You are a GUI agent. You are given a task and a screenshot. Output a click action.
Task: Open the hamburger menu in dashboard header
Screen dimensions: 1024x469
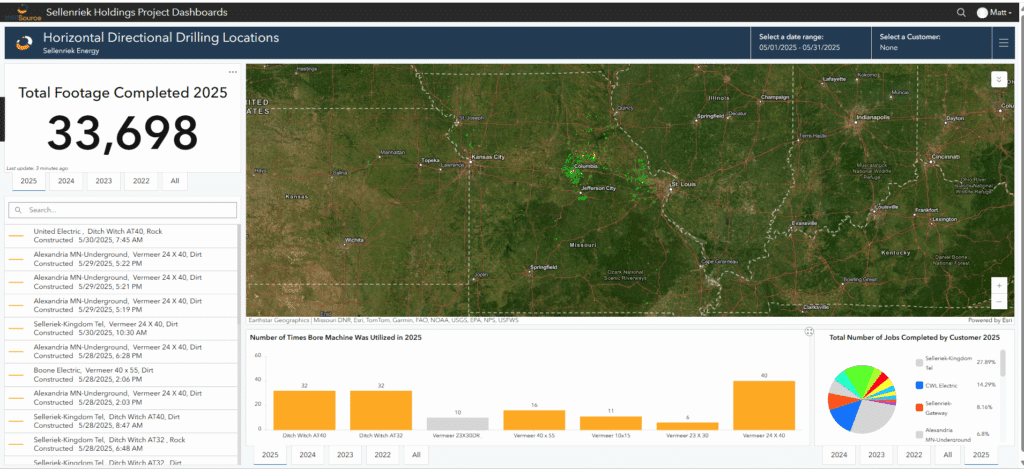[x=1004, y=43]
